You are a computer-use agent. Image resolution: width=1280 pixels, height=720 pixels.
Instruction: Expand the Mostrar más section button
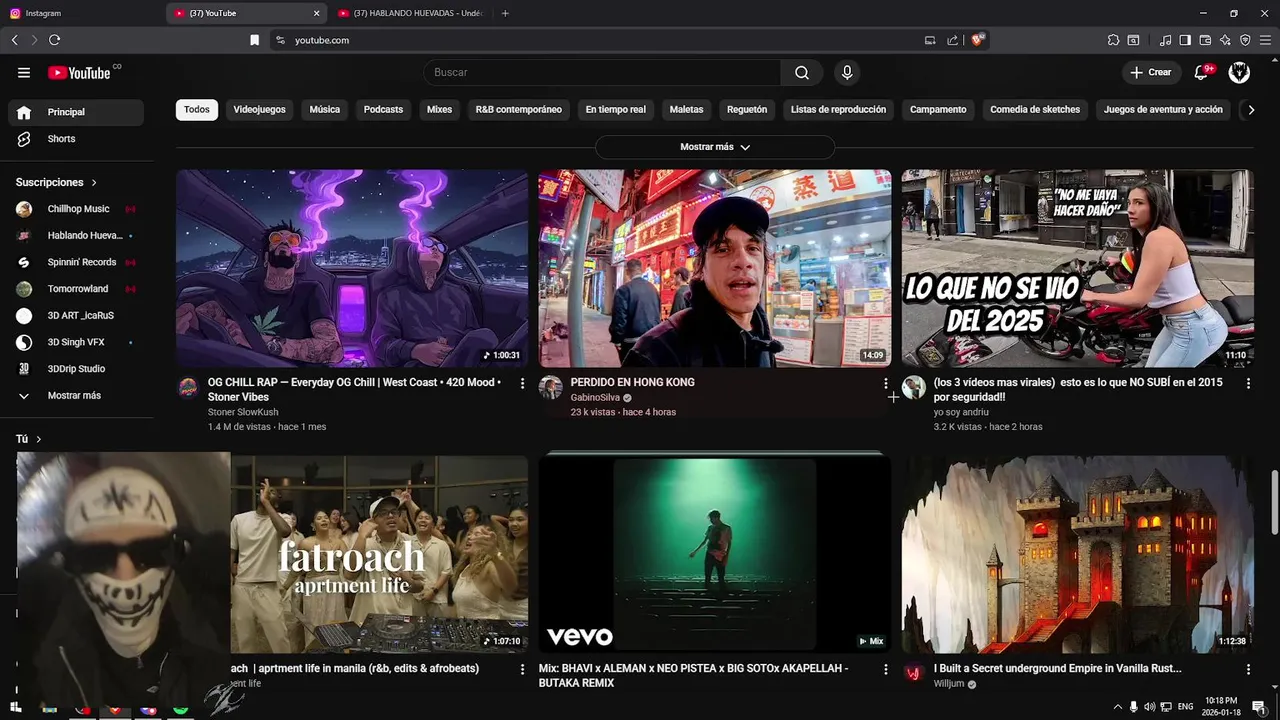pos(715,147)
